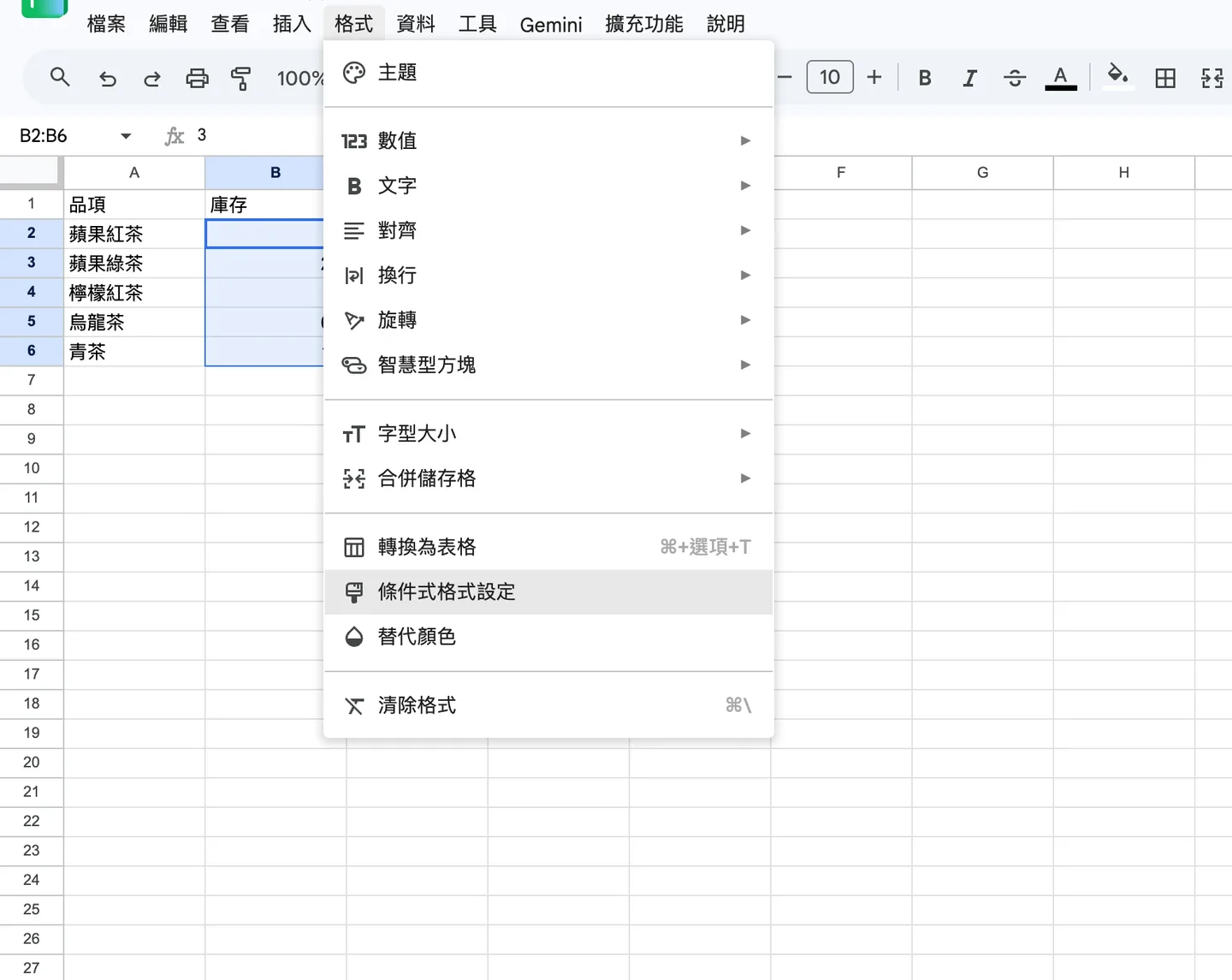The height and width of the screenshot is (980, 1232).
Task: Click the formula bar value 3
Action: point(202,135)
